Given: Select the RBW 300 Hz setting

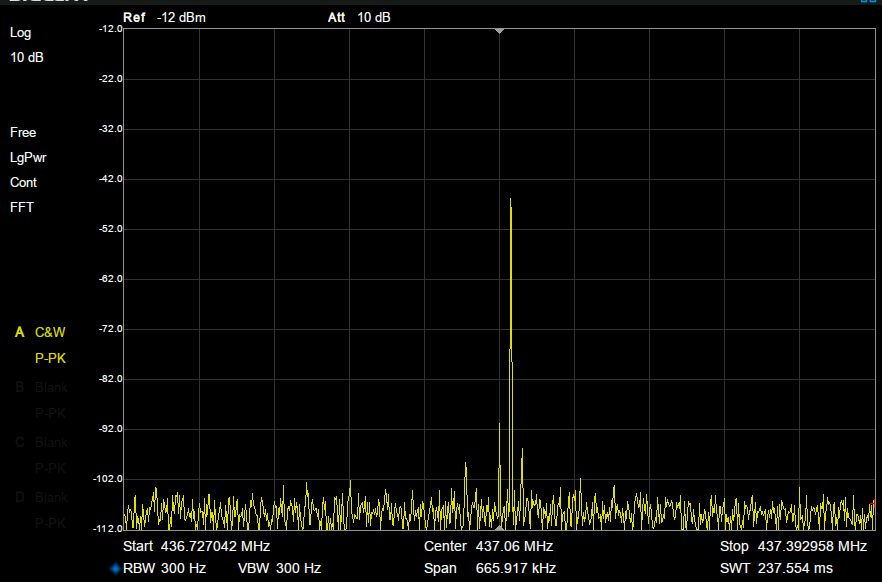Looking at the screenshot, I should pos(164,569).
